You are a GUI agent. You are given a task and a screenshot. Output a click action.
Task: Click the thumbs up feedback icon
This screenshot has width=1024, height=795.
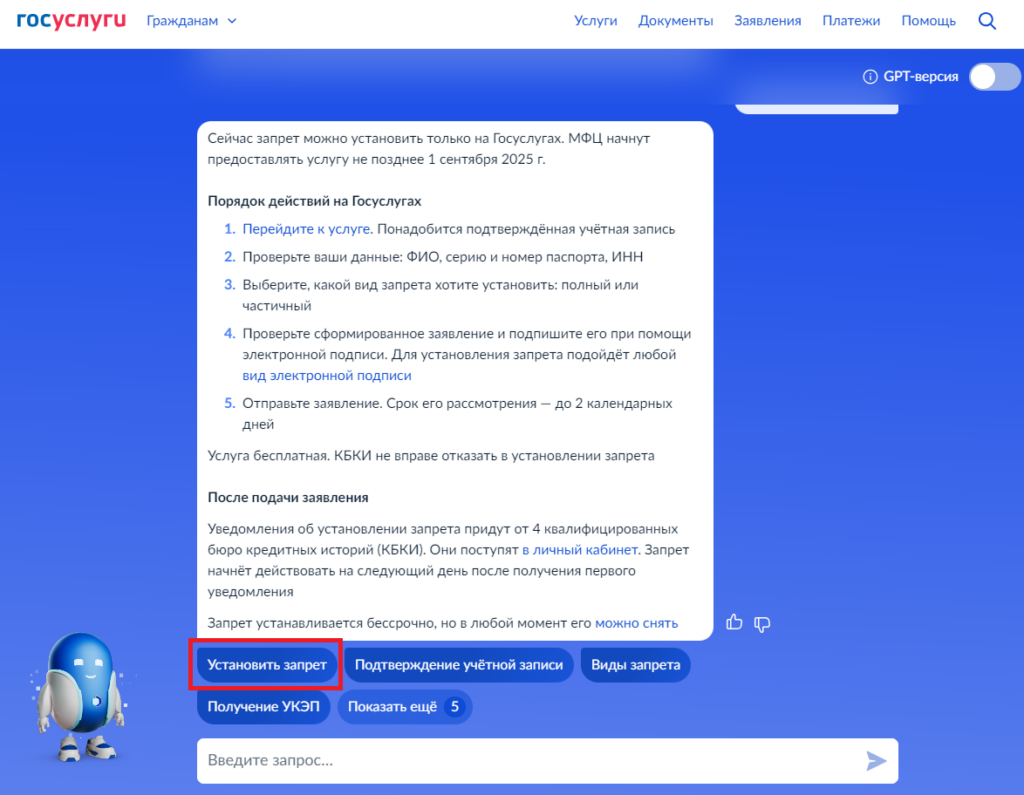(735, 623)
